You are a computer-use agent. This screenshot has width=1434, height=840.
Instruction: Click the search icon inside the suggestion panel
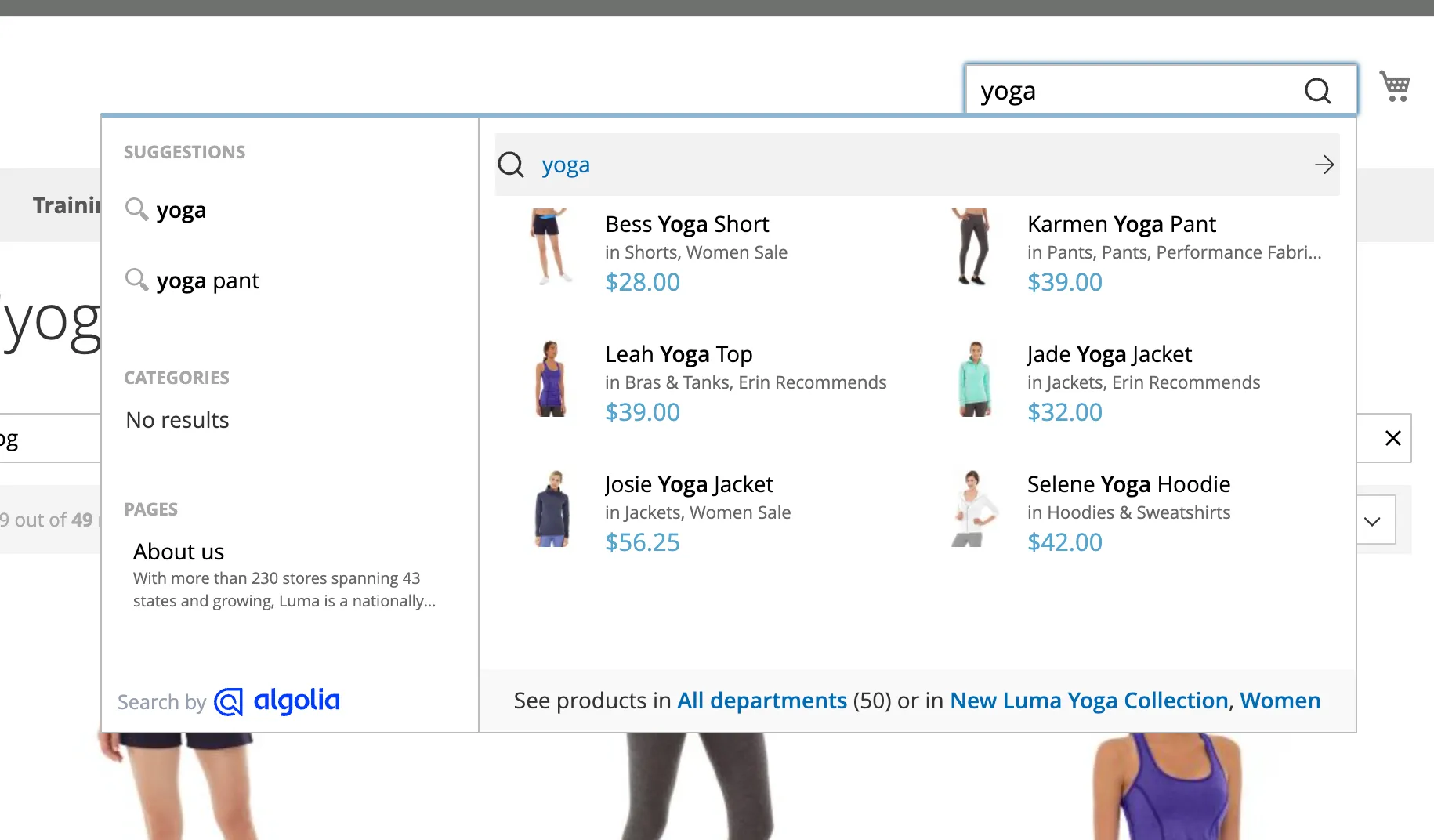pyautogui.click(x=510, y=165)
